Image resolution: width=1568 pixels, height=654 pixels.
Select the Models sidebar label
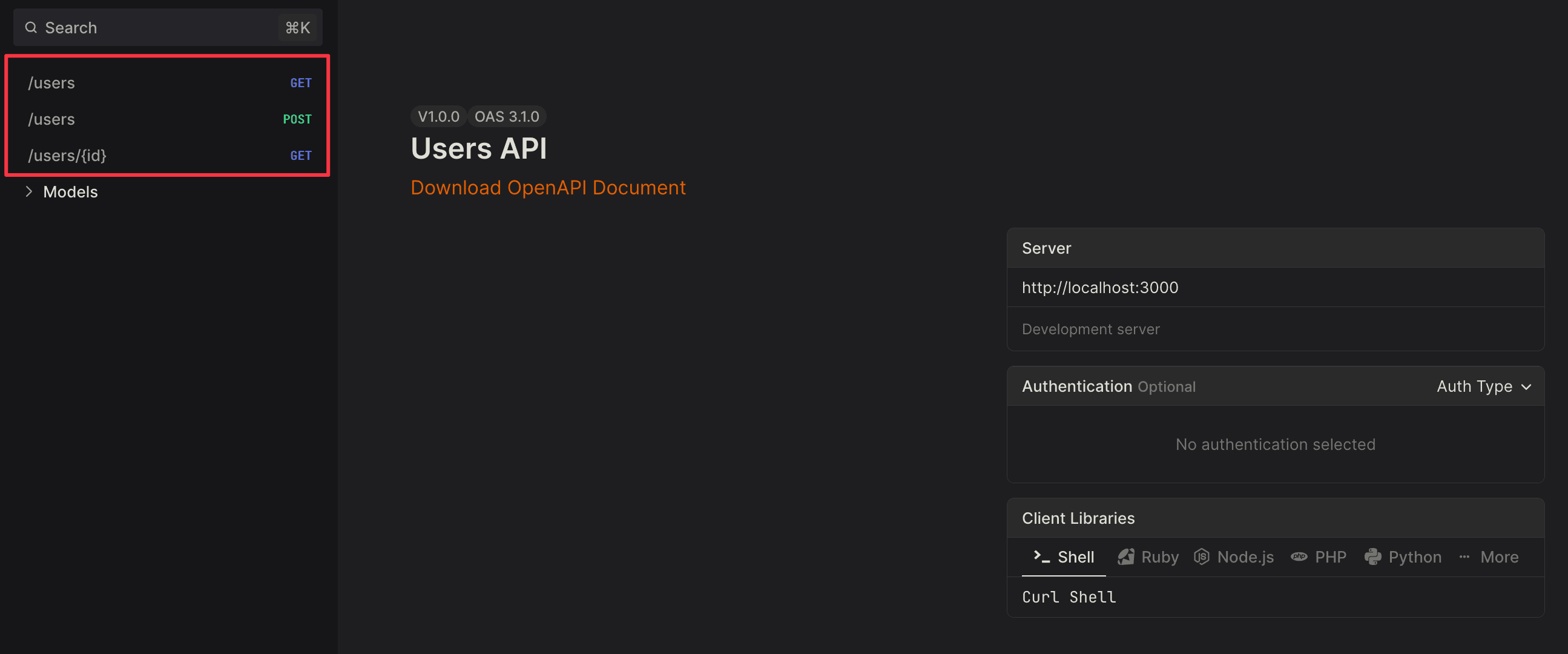pyautogui.click(x=71, y=192)
